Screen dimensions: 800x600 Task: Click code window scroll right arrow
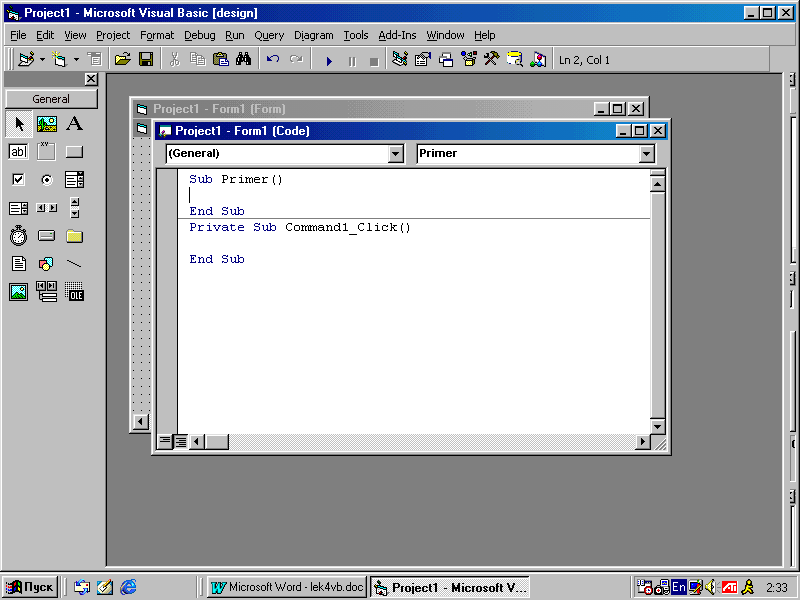point(643,441)
